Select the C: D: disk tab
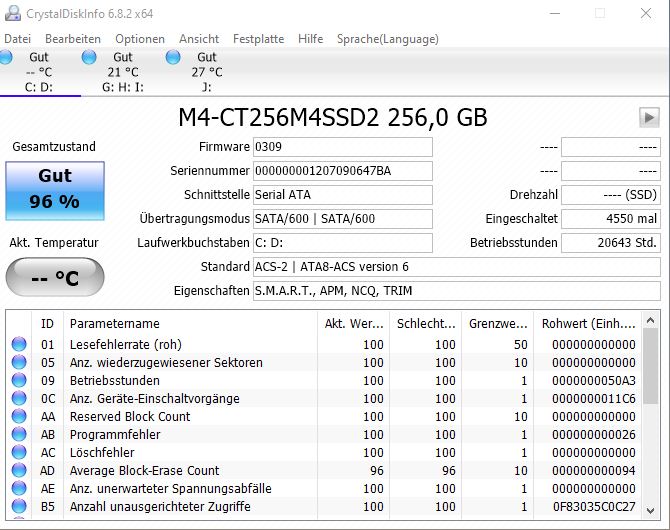670x530 pixels. pyautogui.click(x=39, y=72)
